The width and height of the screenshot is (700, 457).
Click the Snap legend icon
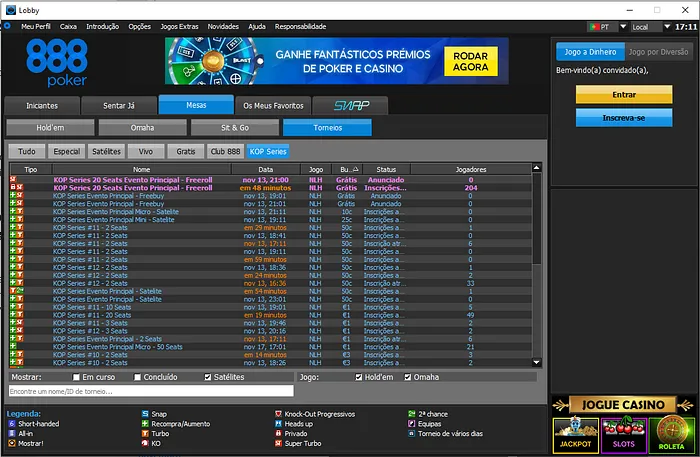tap(145, 414)
